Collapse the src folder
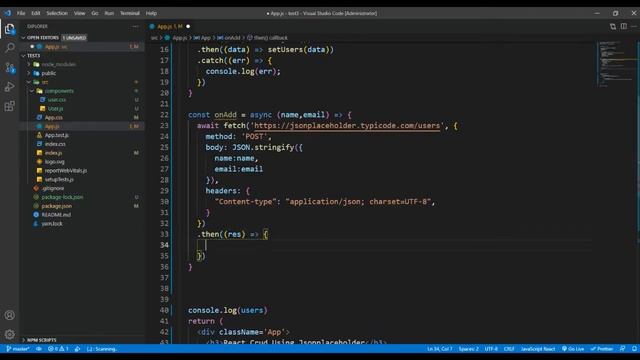The height and width of the screenshot is (360, 640). click(44, 82)
